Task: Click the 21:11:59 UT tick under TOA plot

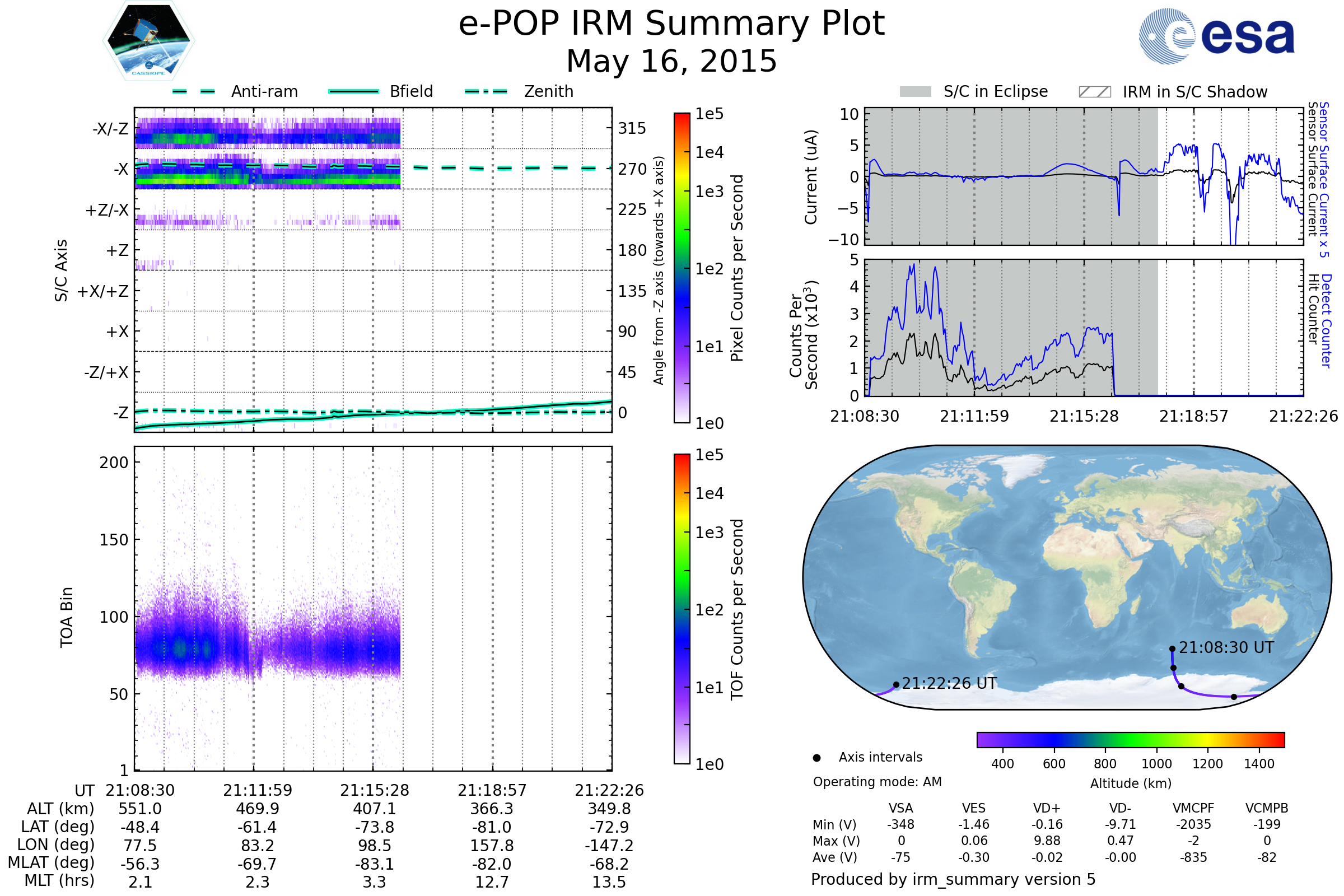Action: (257, 790)
